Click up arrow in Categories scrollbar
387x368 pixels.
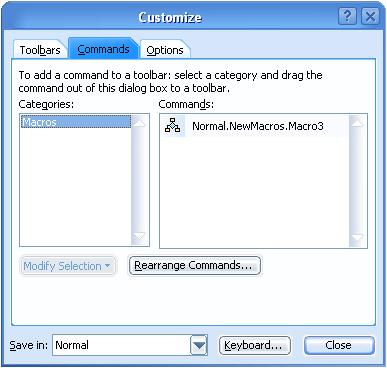(139, 123)
